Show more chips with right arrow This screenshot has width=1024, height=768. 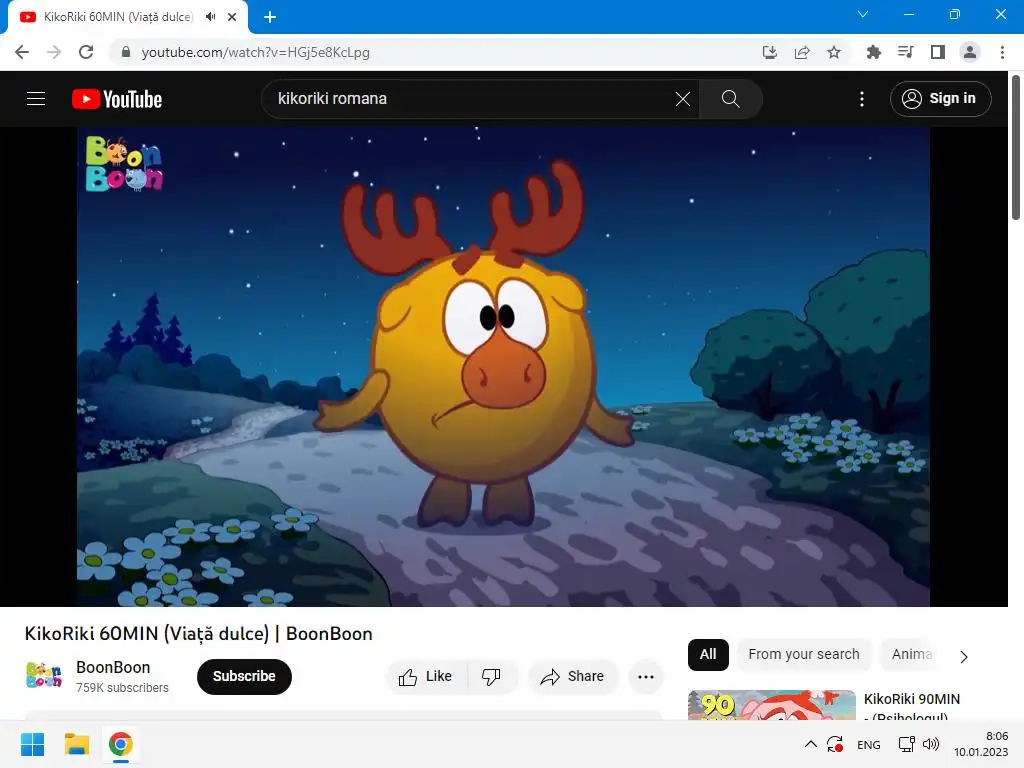tap(964, 656)
